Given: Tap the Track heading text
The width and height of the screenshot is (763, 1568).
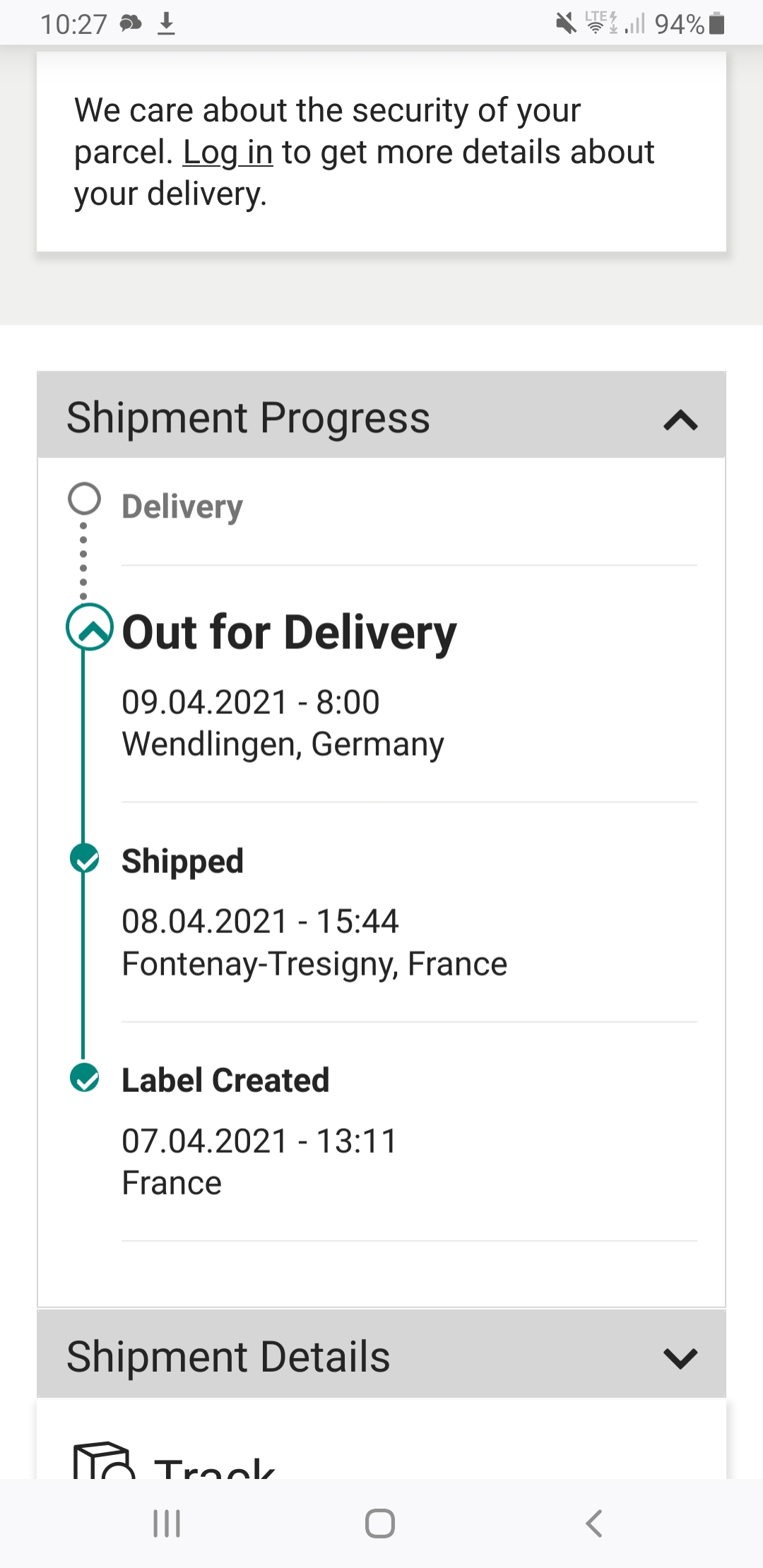Looking at the screenshot, I should tap(214, 1468).
